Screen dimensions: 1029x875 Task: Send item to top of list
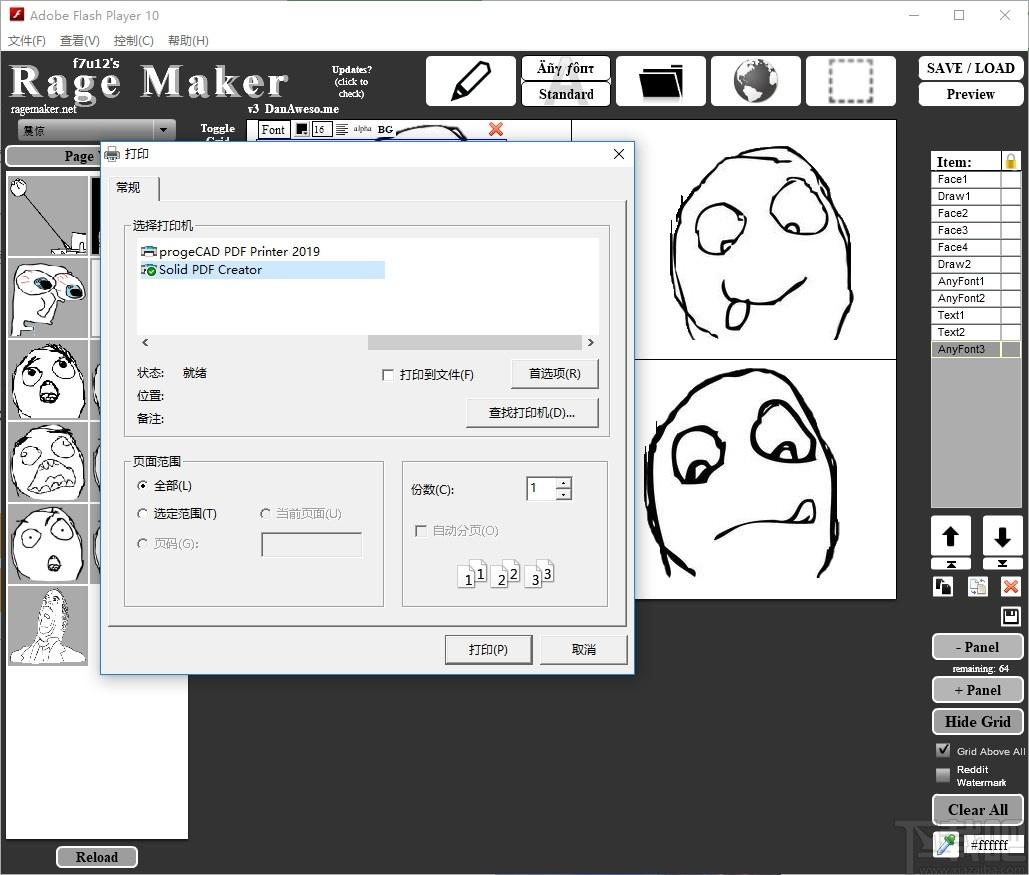pos(950,564)
